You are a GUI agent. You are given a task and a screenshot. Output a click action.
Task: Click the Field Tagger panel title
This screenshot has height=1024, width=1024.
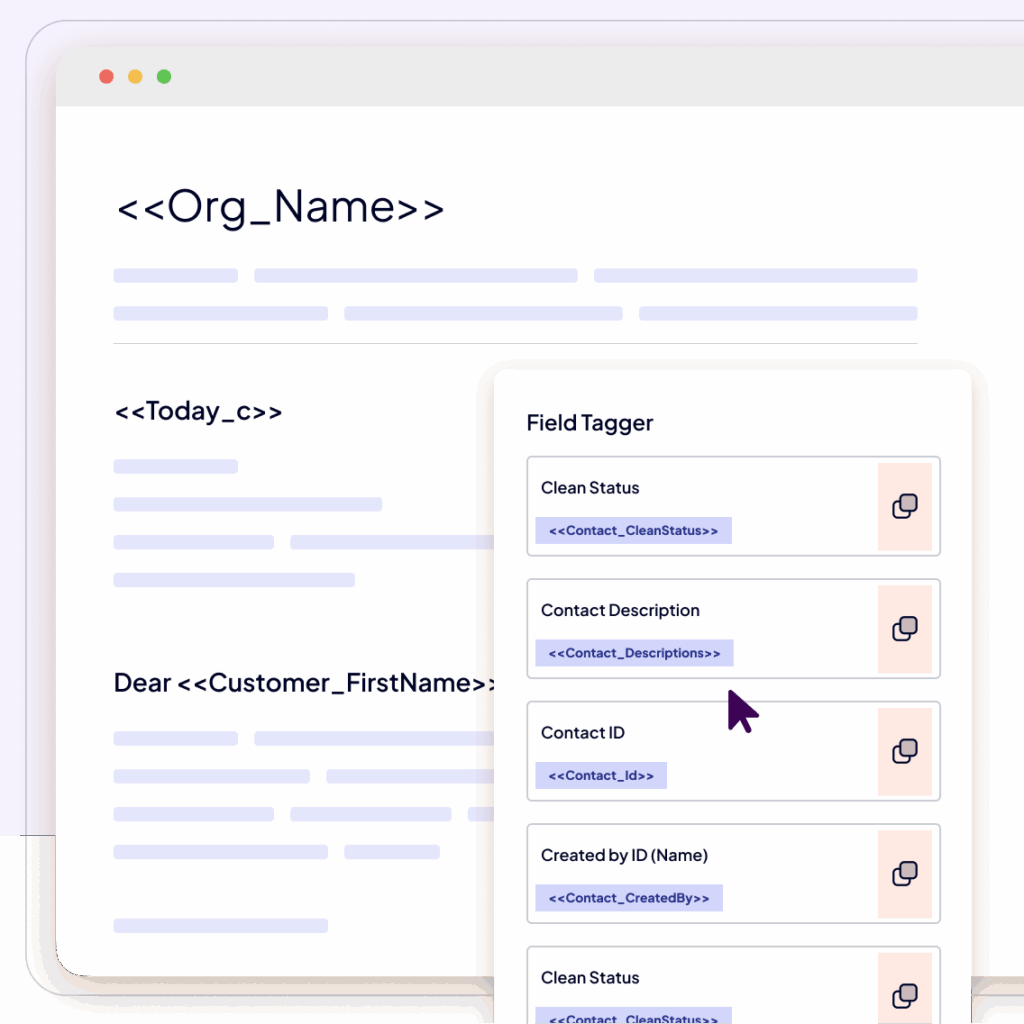click(590, 423)
